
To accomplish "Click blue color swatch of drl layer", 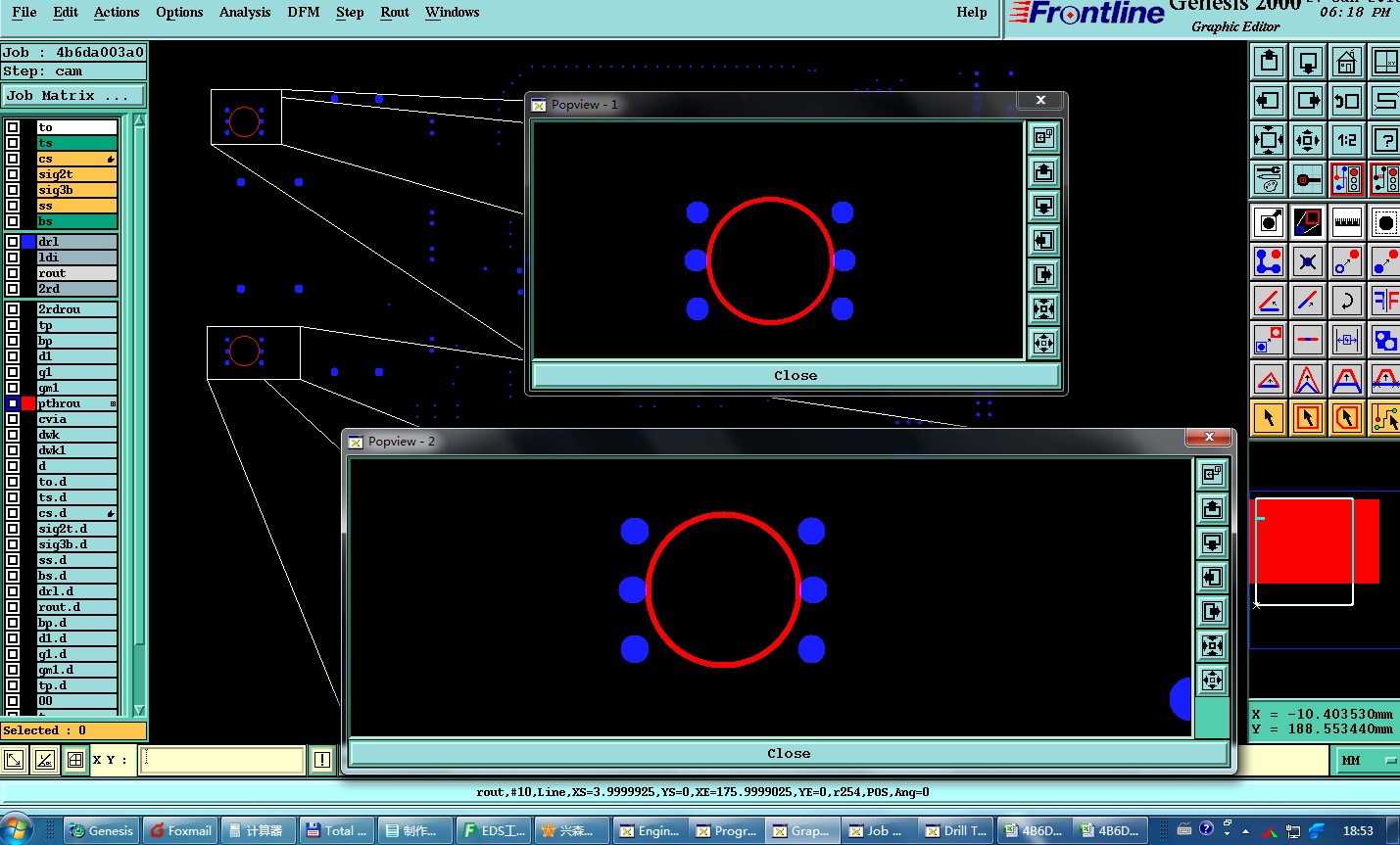I will point(28,242).
